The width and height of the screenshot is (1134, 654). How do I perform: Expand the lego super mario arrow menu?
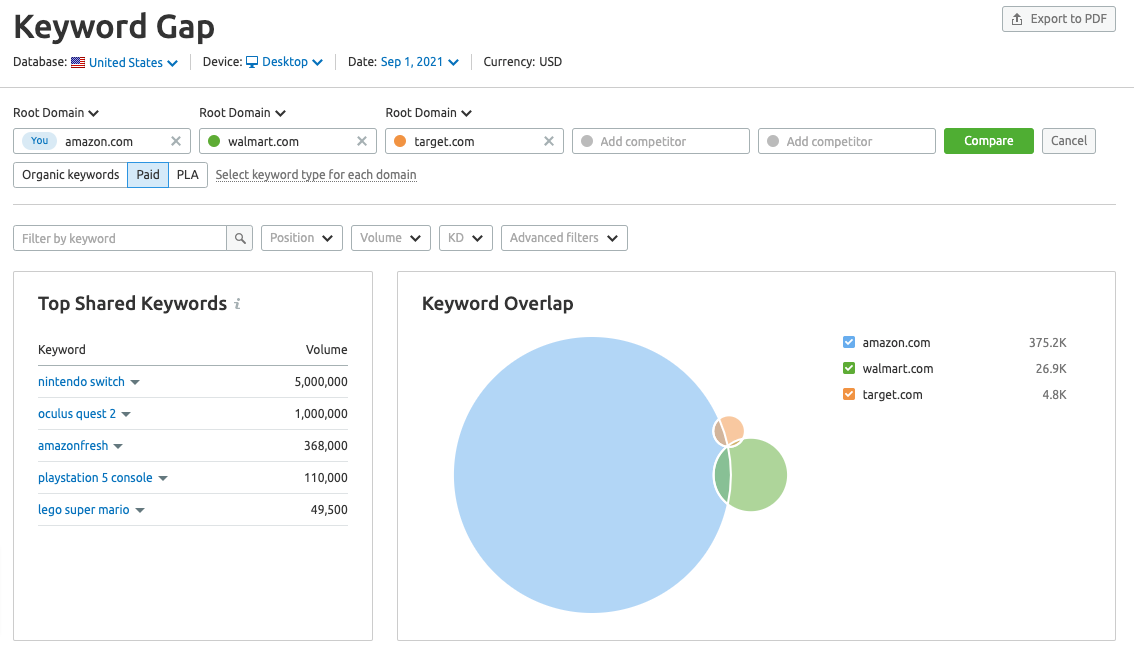pyautogui.click(x=140, y=510)
